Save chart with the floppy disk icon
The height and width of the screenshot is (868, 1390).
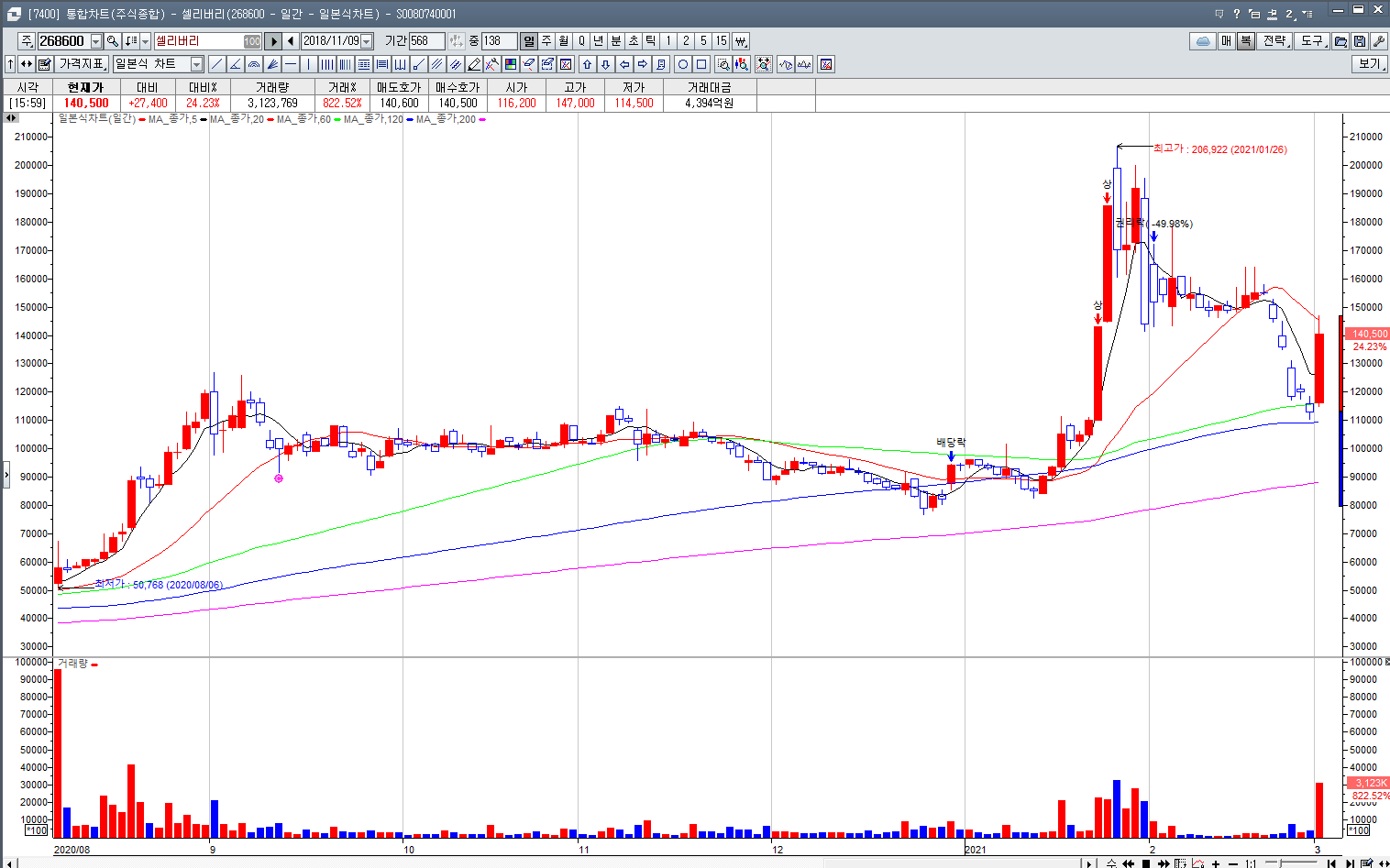pyautogui.click(x=1360, y=41)
